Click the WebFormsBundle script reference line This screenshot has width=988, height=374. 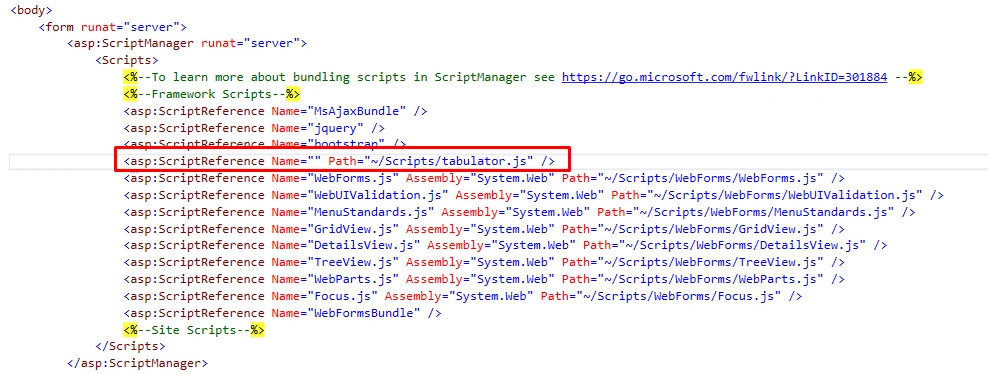282,313
